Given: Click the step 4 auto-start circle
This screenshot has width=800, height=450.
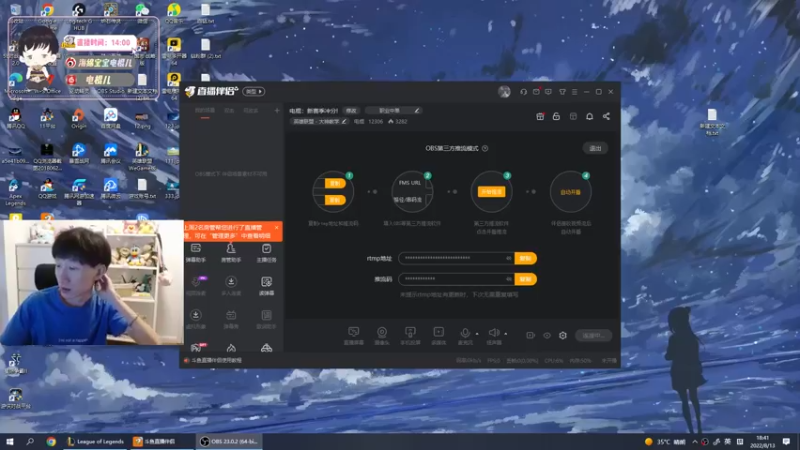Looking at the screenshot, I should [x=570, y=192].
